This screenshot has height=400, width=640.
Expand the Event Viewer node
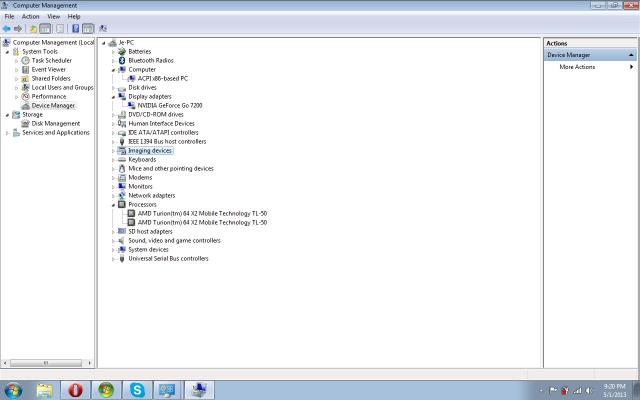[16, 69]
